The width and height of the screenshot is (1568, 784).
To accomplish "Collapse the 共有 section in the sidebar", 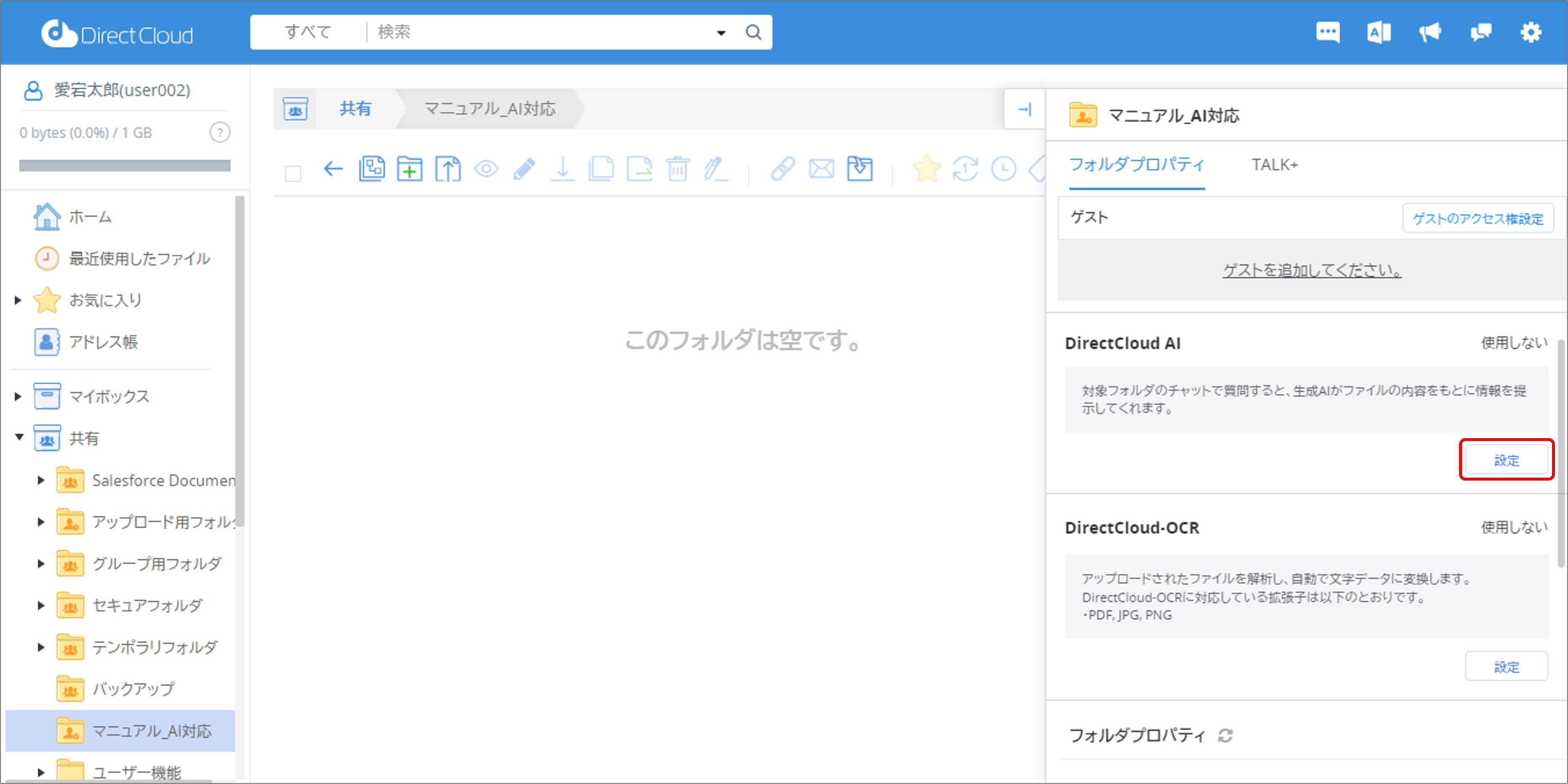I will (x=19, y=438).
